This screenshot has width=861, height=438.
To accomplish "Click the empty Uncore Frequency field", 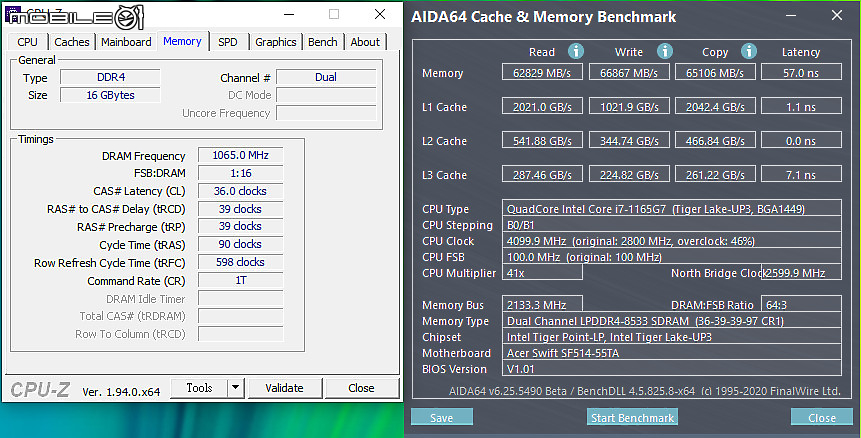I will click(x=326, y=113).
